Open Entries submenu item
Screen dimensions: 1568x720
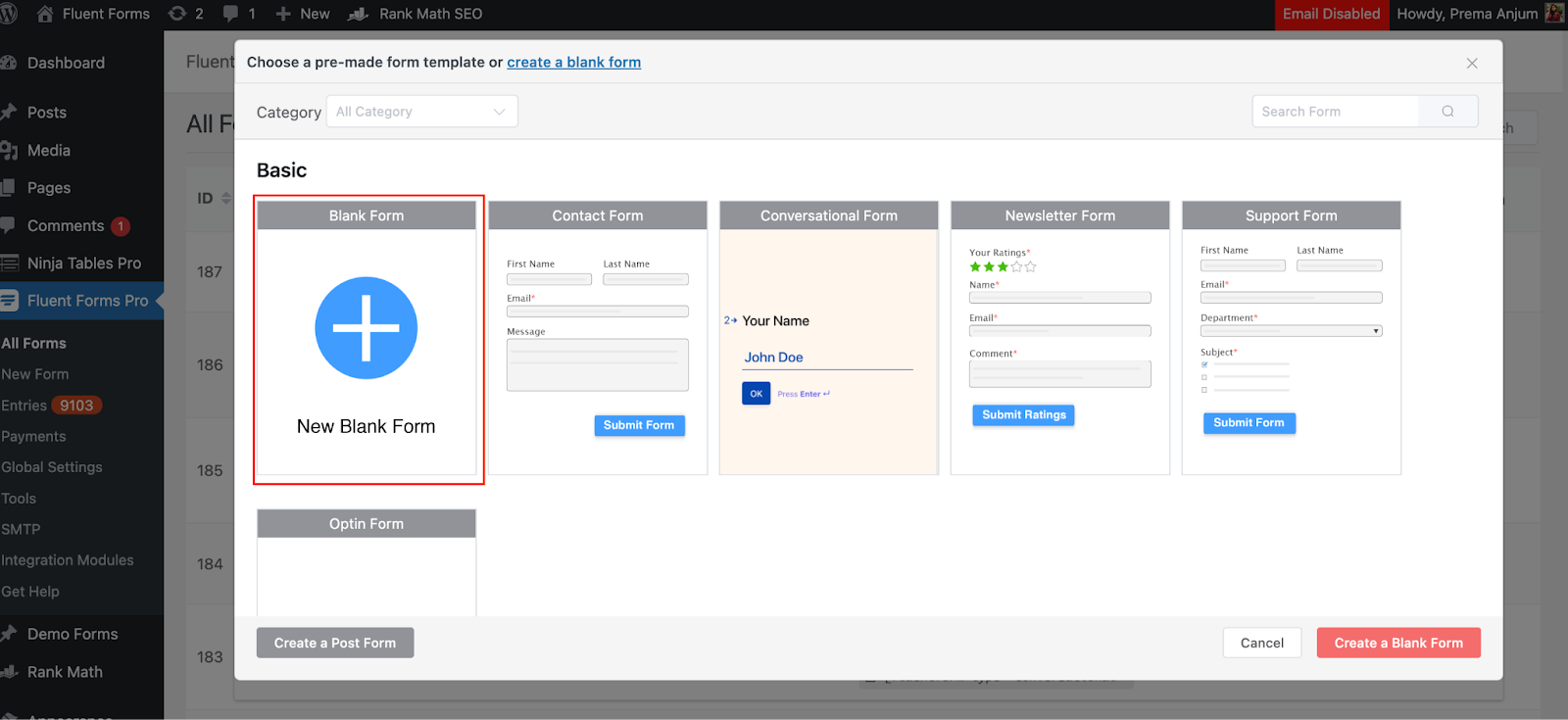24,406
